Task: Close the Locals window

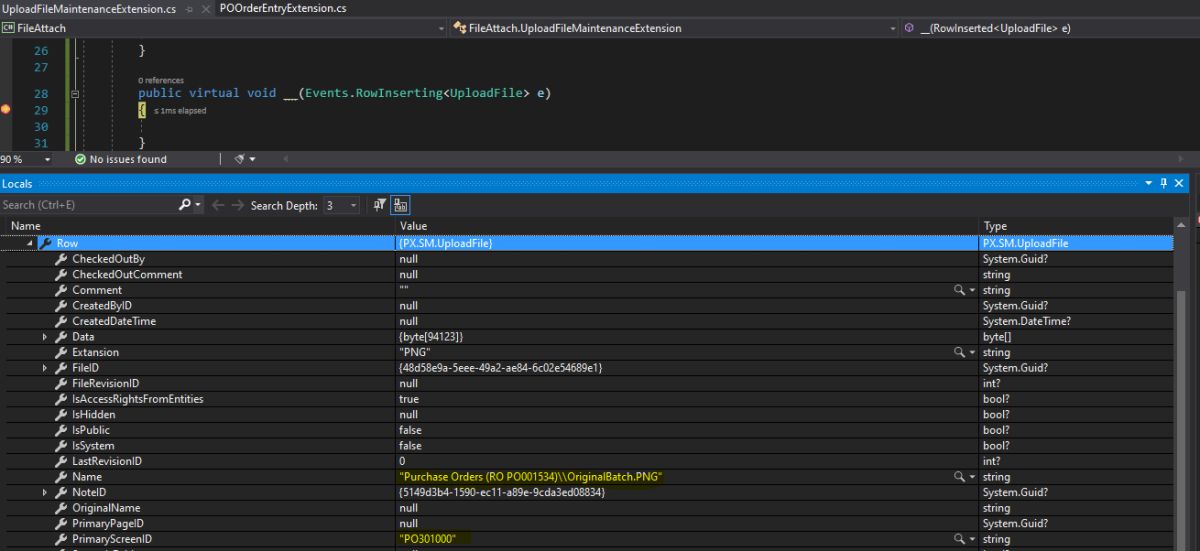Action: pos(1179,183)
